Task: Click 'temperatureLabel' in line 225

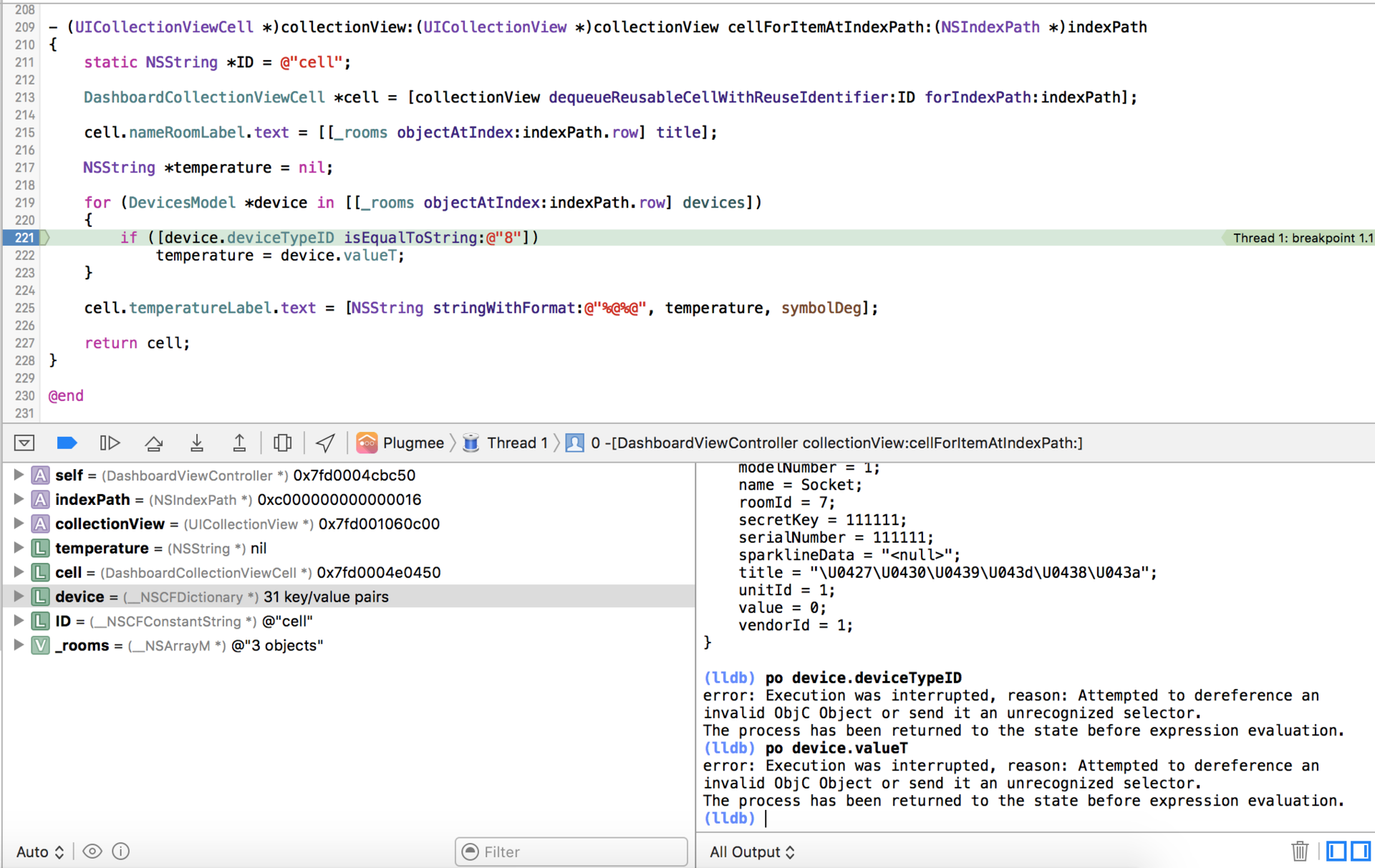Action: click(201, 307)
